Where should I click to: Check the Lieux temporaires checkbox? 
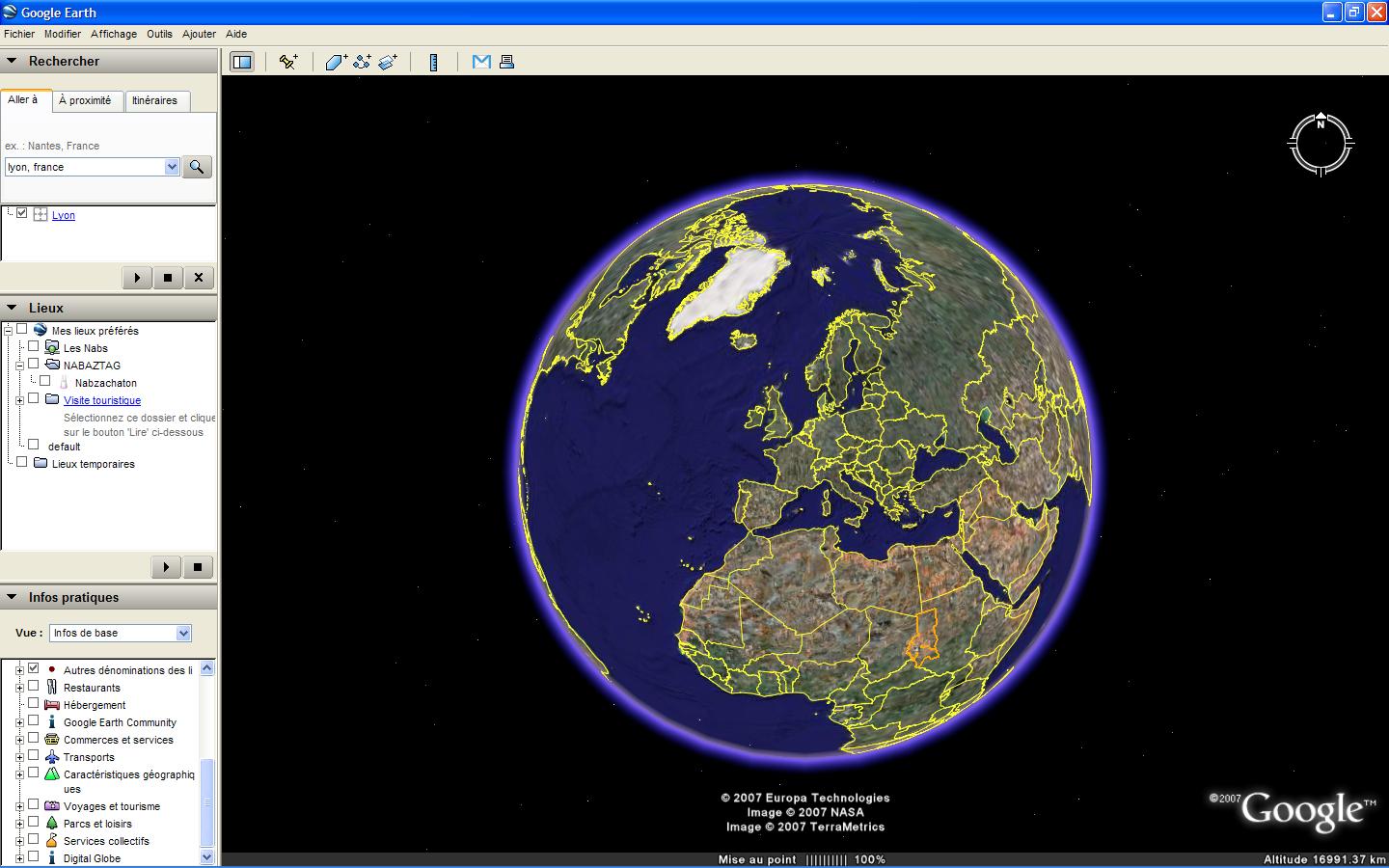click(x=21, y=462)
